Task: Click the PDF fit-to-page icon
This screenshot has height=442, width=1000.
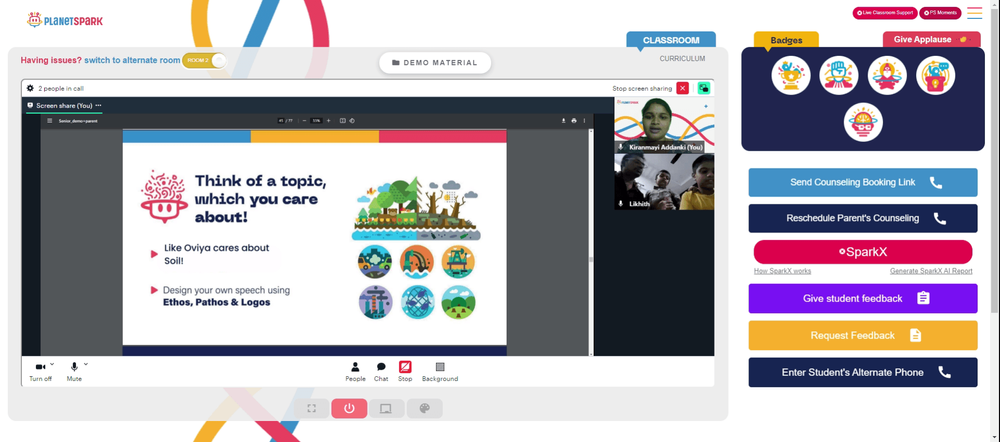Action: 342,121
